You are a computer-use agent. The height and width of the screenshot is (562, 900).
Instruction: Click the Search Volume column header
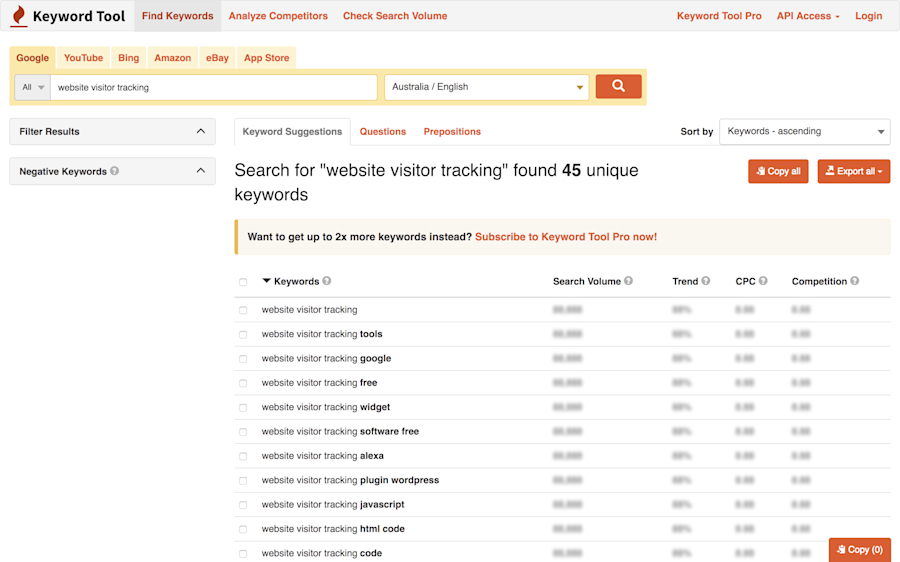587,281
